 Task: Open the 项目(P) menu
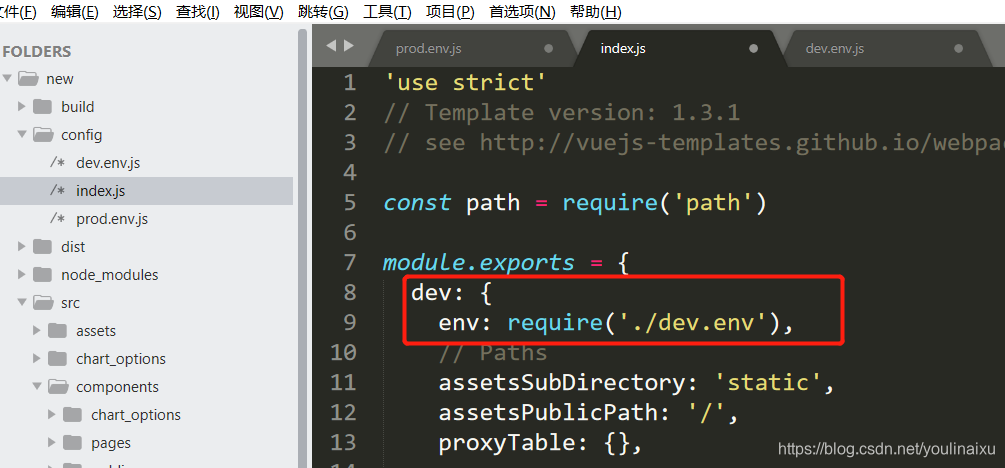[450, 12]
